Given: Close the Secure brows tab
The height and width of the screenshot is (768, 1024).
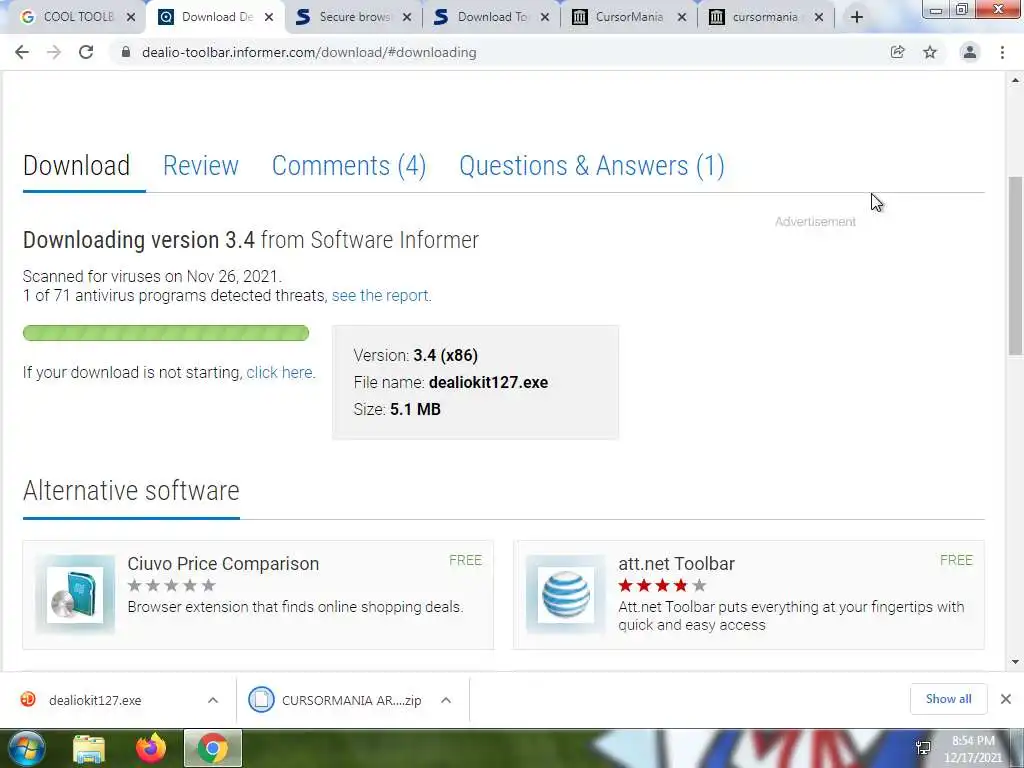Looking at the screenshot, I should pos(407,17).
